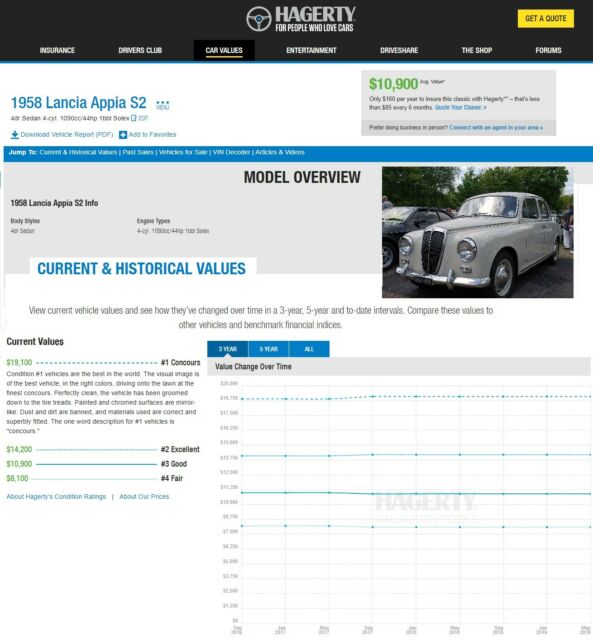This screenshot has width=593, height=640.
Task: Open the Drivers Club nav item
Action: tap(140, 50)
